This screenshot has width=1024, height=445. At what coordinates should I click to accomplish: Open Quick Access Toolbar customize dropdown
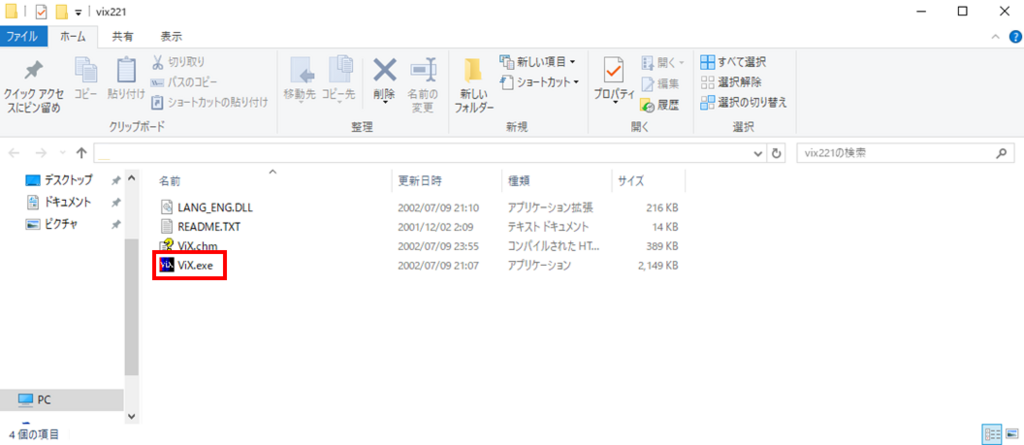pyautogui.click(x=79, y=12)
